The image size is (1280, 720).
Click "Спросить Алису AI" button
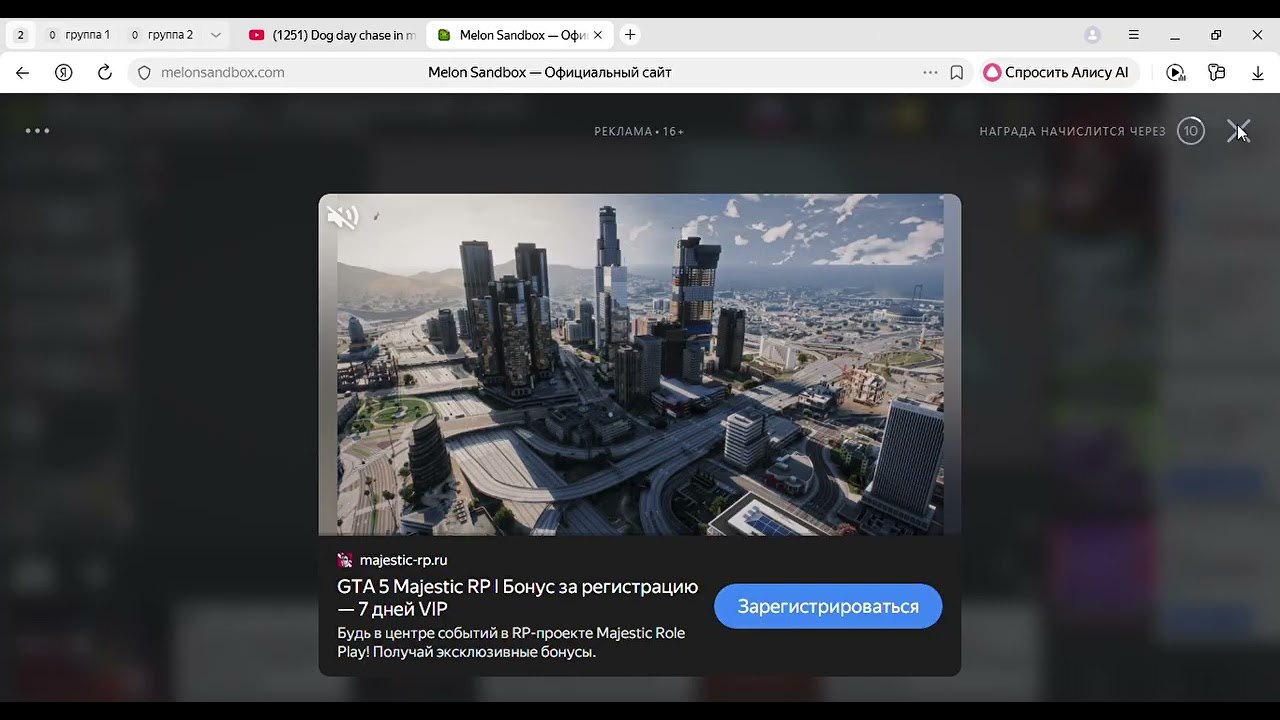tap(1057, 73)
